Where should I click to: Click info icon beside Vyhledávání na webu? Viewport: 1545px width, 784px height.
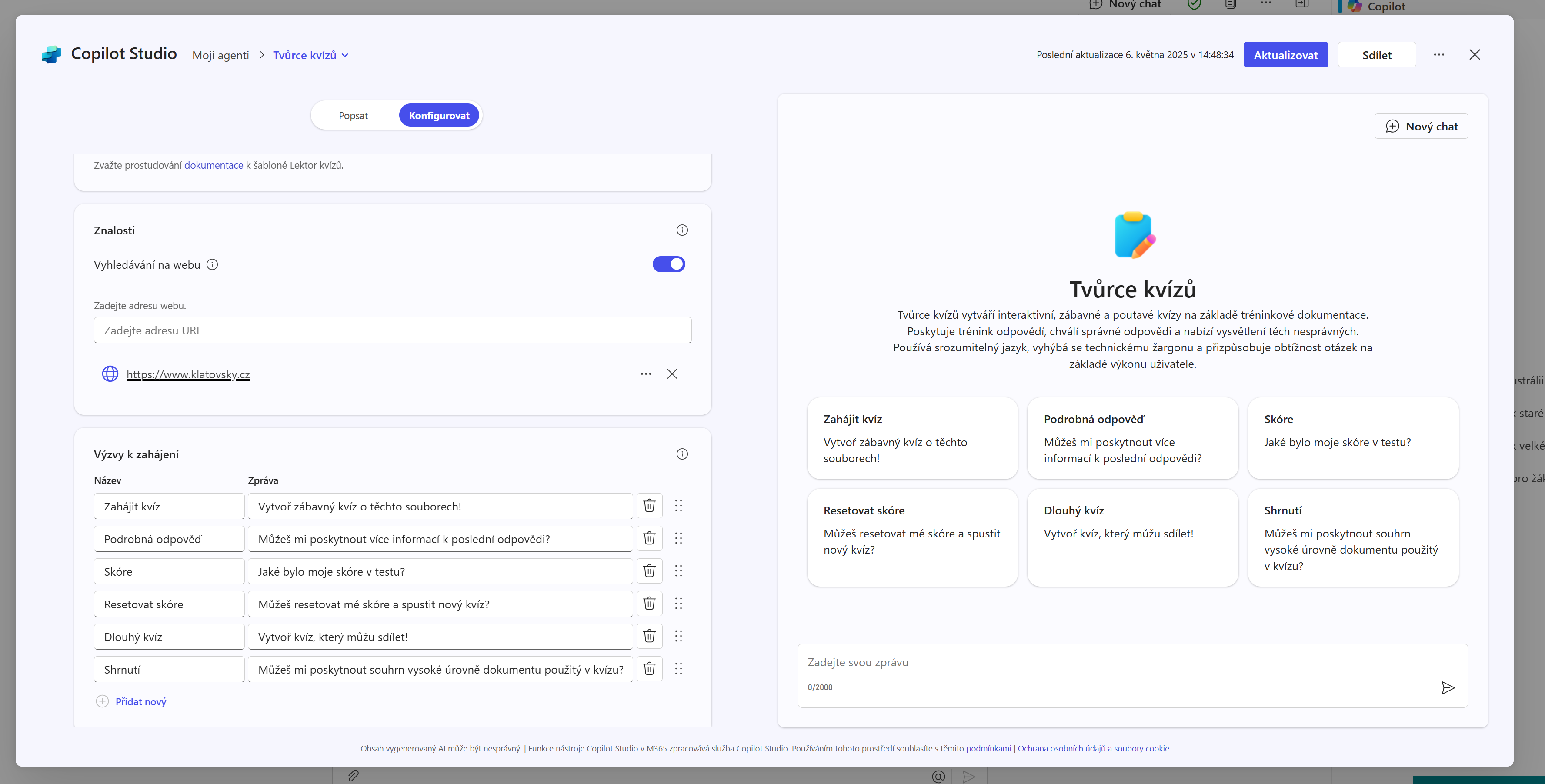(x=212, y=264)
